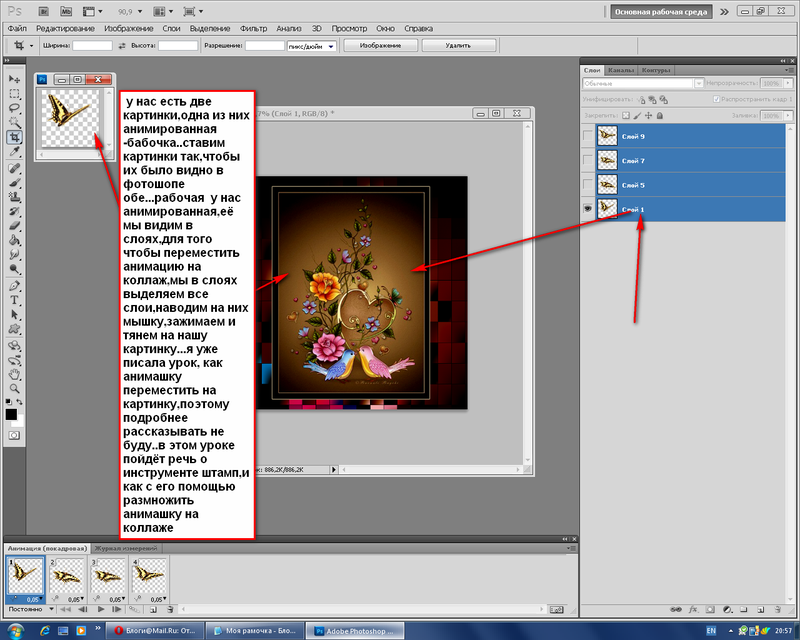
Task: Select the Custom Shape tool
Action: pos(14,329)
